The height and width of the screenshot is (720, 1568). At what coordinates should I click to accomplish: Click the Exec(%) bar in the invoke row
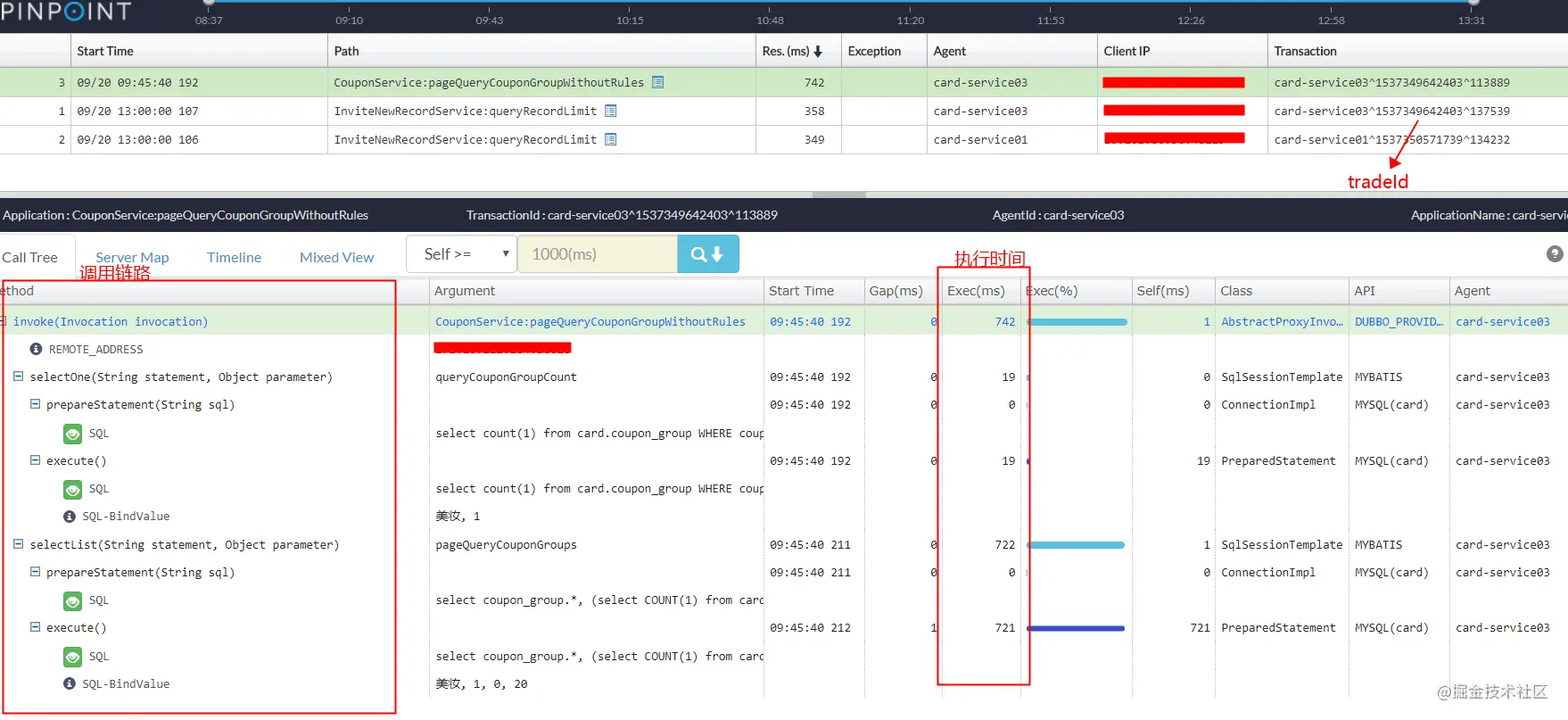pos(1077,321)
